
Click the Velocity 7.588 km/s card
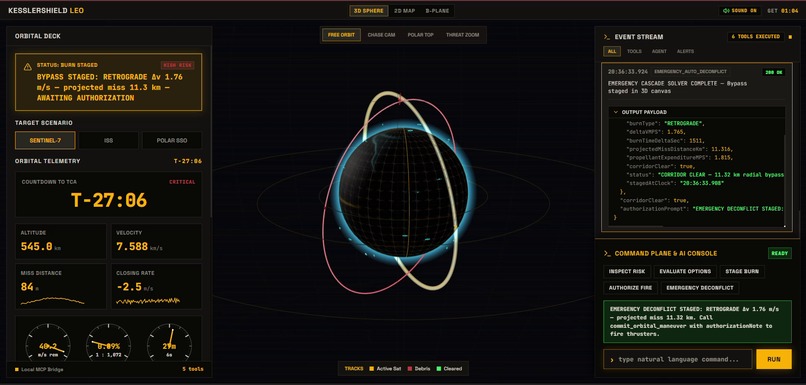coord(156,241)
